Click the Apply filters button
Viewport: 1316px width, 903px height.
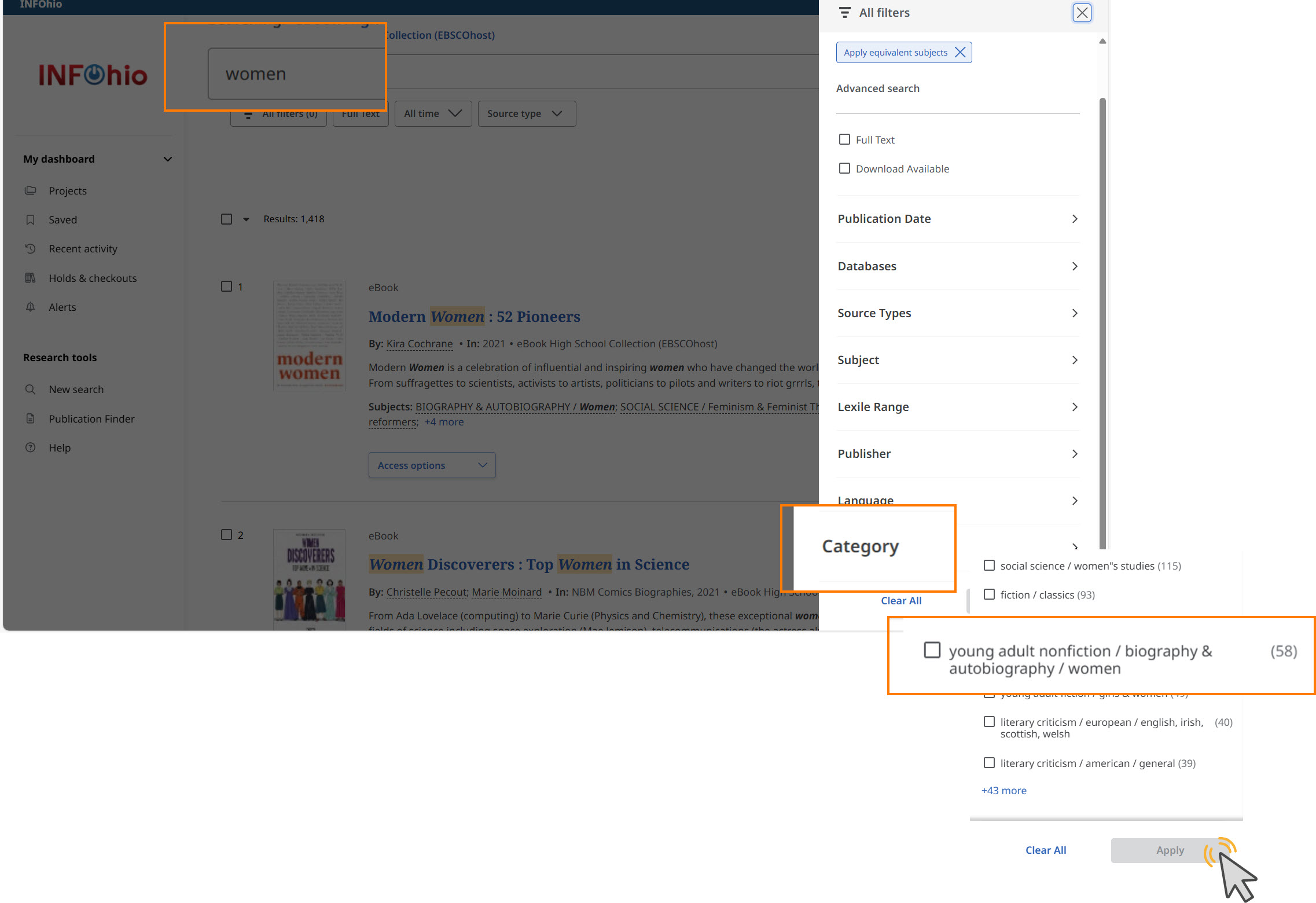[1170, 850]
